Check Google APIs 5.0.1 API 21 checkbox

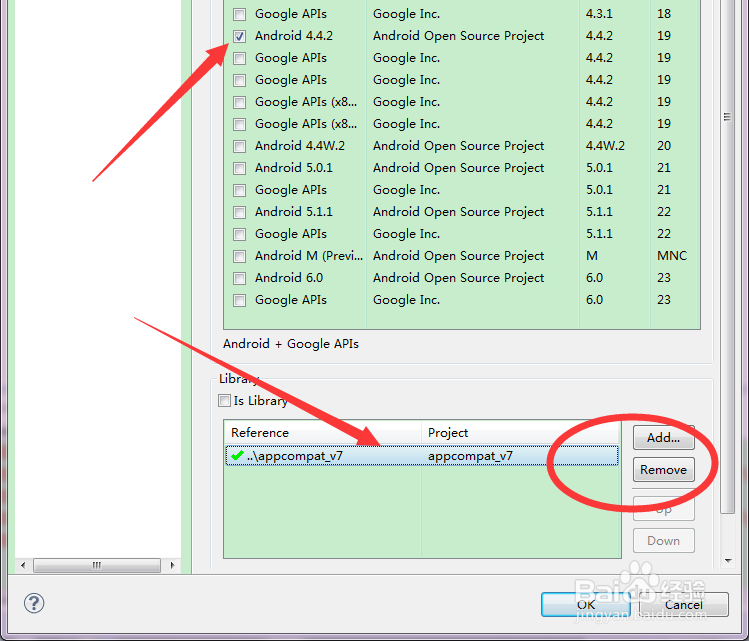[239, 190]
